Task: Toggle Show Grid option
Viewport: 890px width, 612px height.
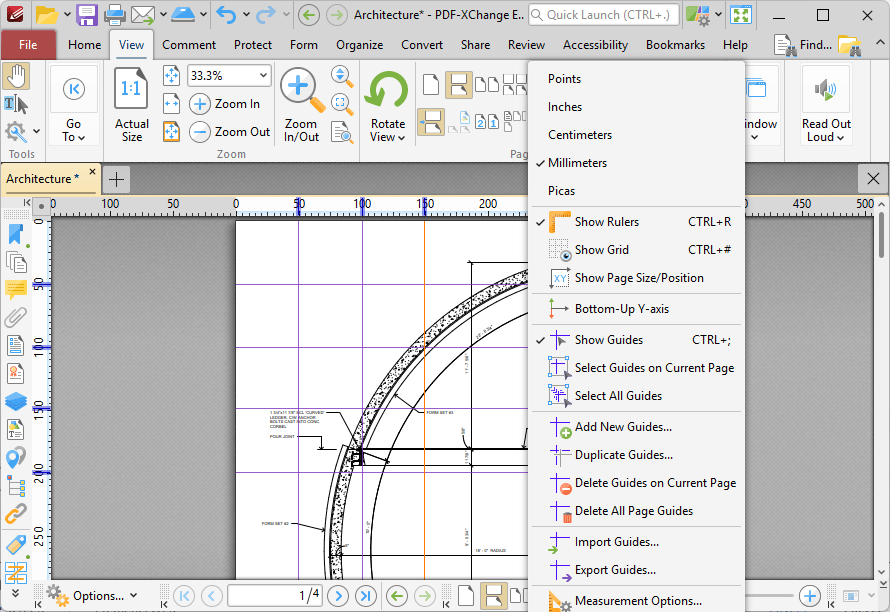Action: click(x=637, y=250)
